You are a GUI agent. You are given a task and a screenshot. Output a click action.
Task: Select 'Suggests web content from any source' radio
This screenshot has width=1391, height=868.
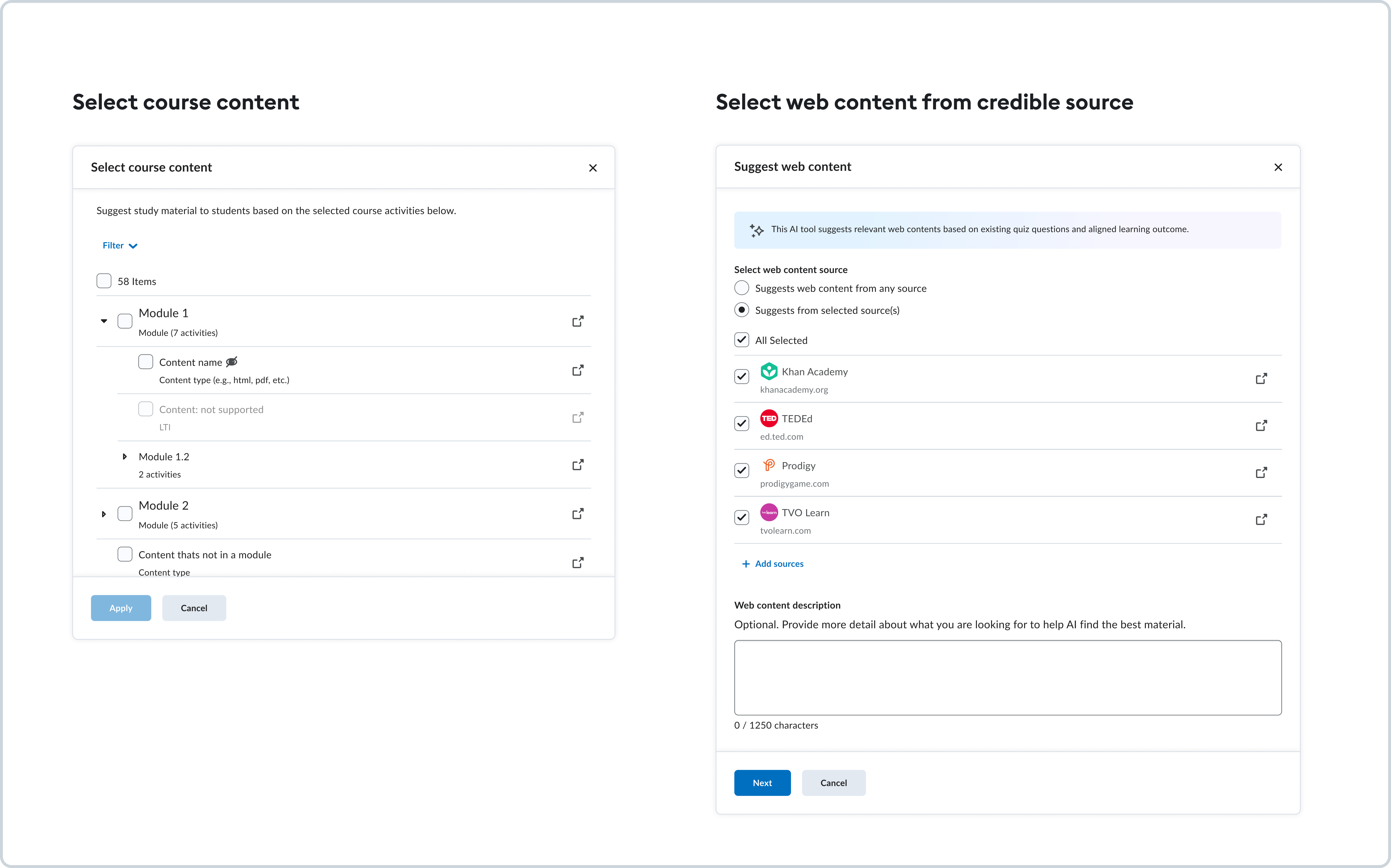tap(742, 288)
